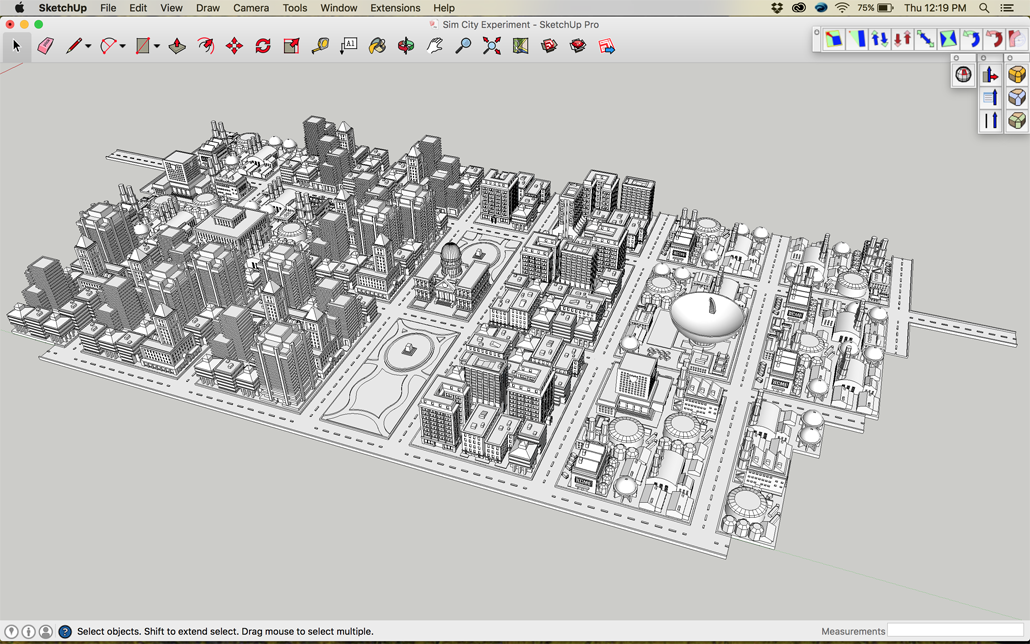1030x644 pixels.
Task: Click the red curved arrow bend icon
Action: click(x=995, y=39)
